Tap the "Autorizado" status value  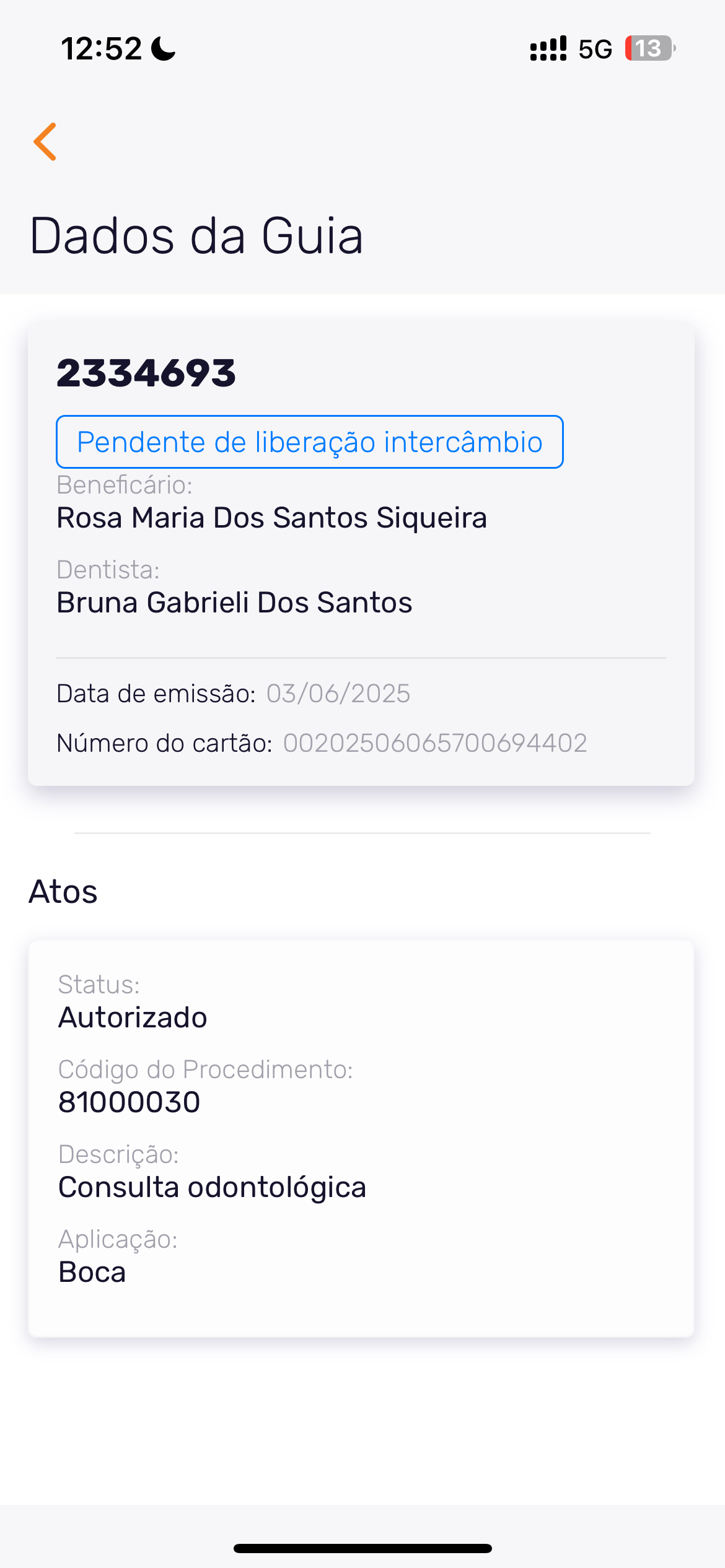pyautogui.click(x=133, y=1017)
